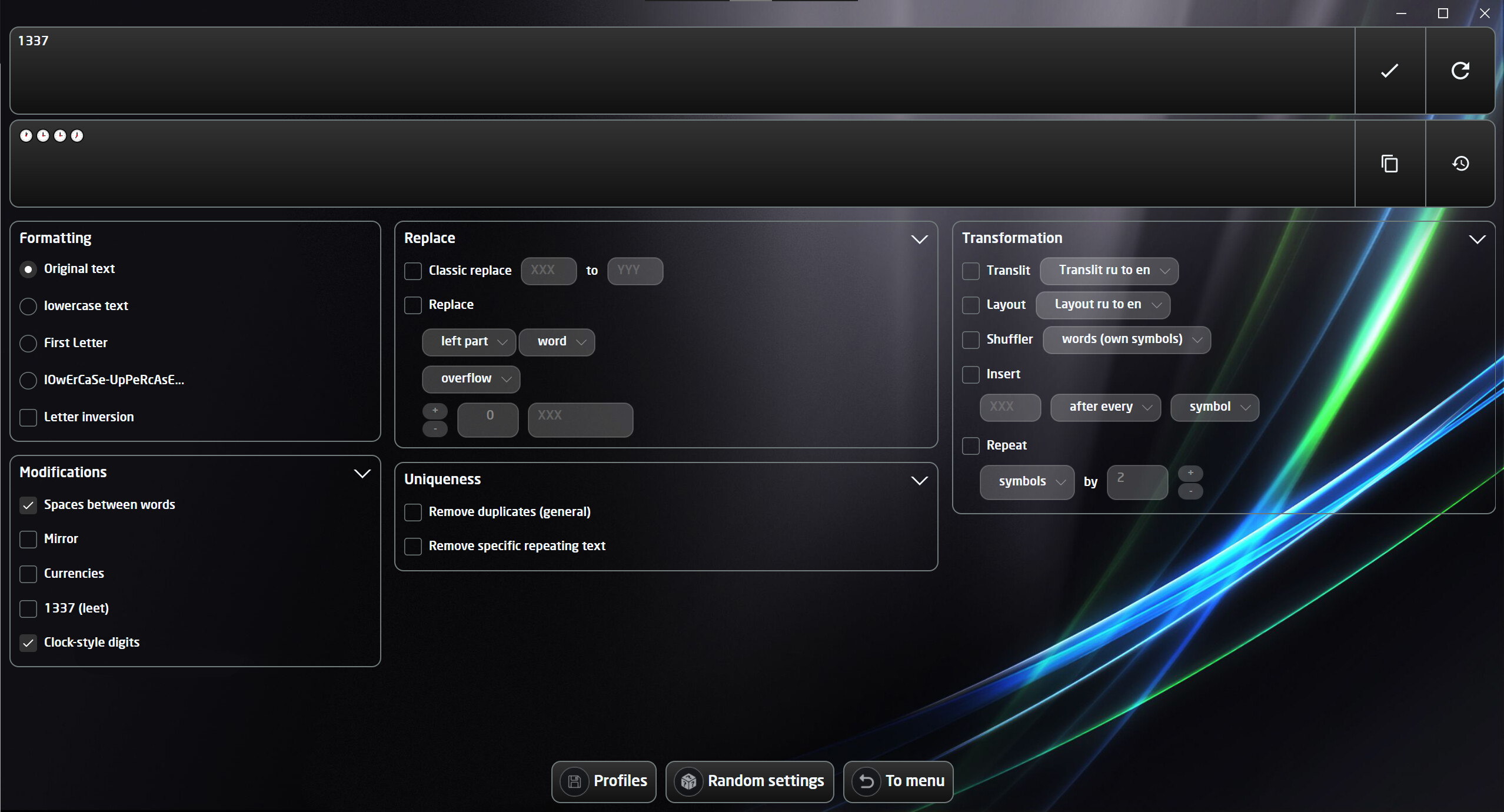Click the save icon on the Profiles button
The height and width of the screenshot is (812, 1504).
point(574,781)
